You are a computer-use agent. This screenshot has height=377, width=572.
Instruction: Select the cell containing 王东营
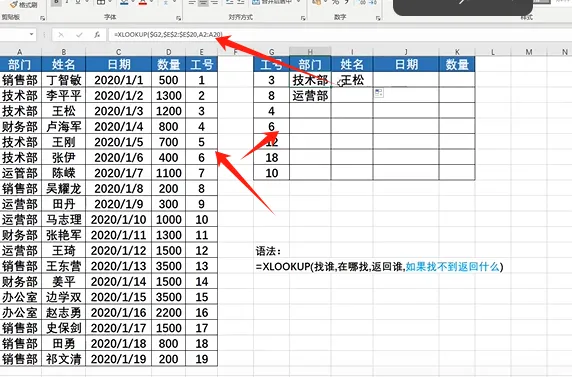[x=63, y=266]
